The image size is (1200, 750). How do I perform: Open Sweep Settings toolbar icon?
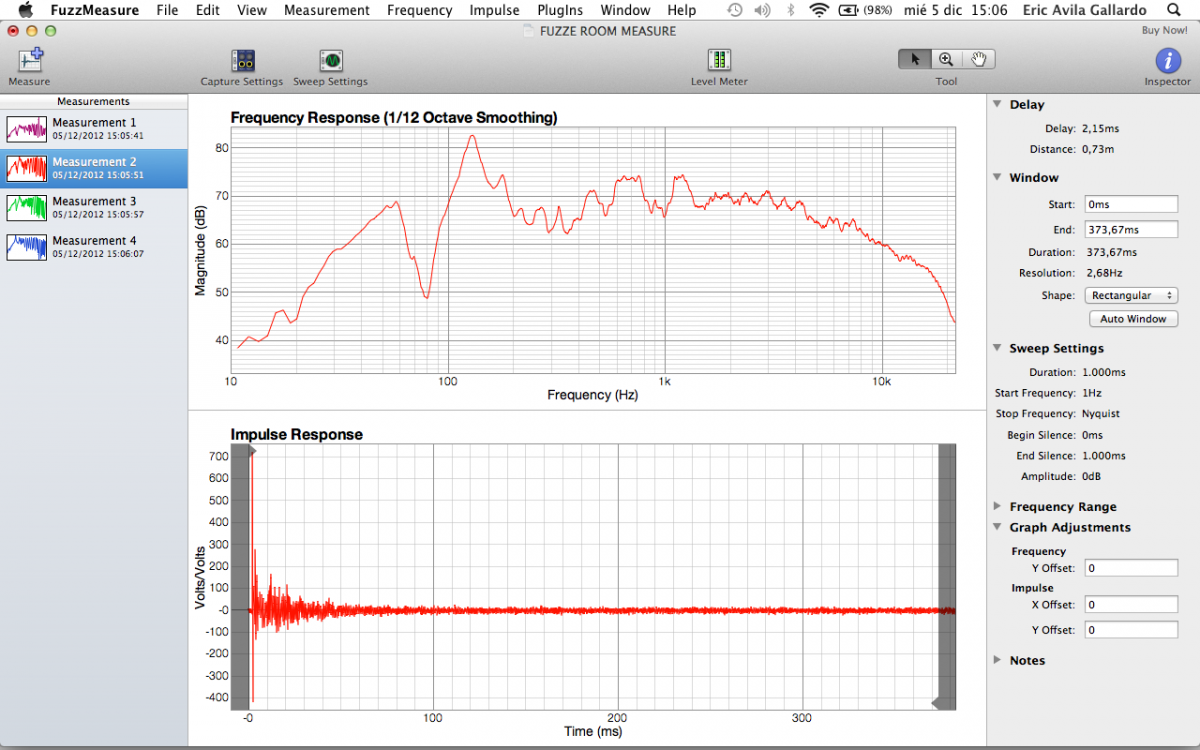tap(331, 60)
